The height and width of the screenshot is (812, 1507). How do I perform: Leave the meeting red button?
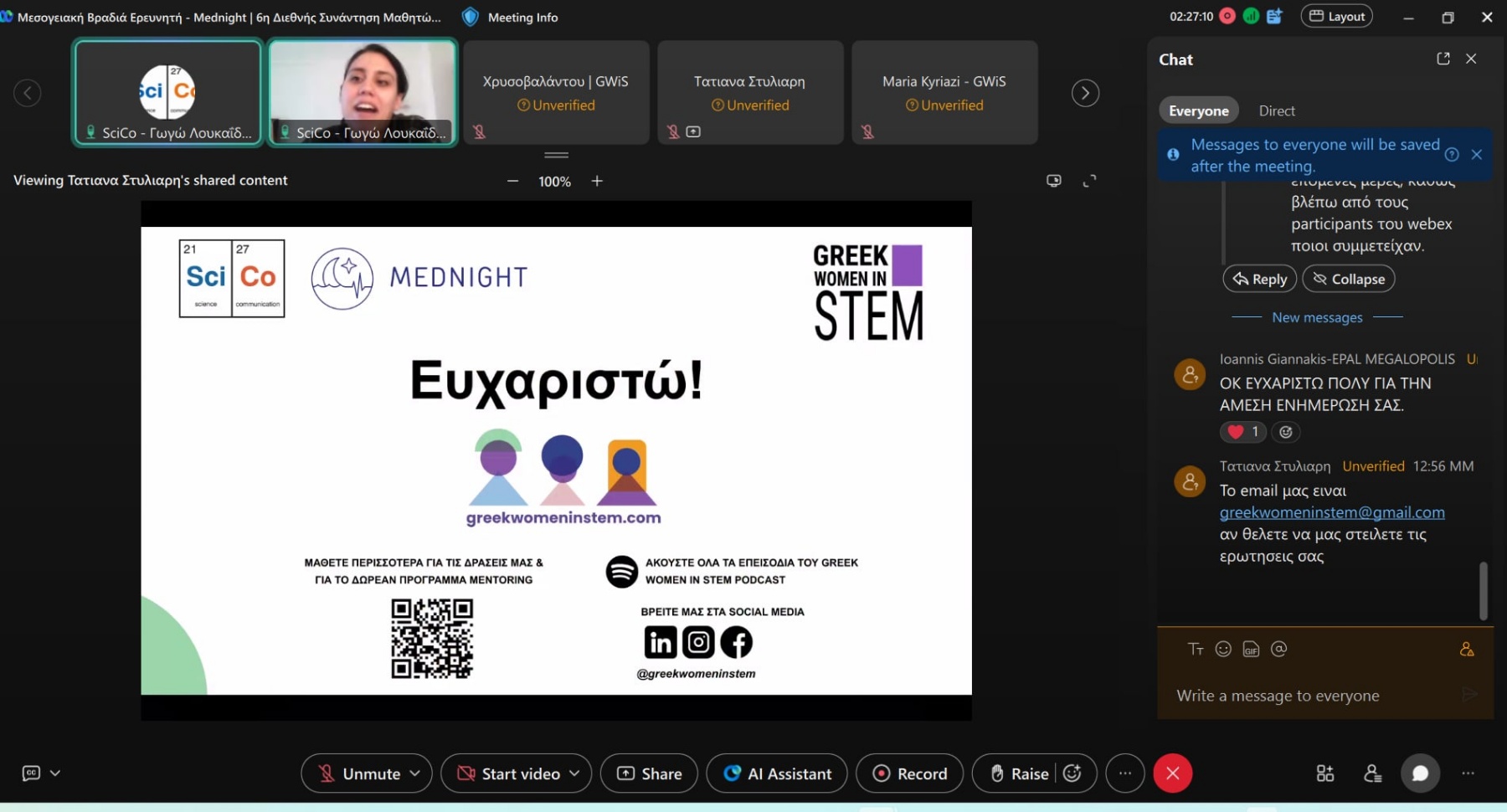tap(1172, 773)
